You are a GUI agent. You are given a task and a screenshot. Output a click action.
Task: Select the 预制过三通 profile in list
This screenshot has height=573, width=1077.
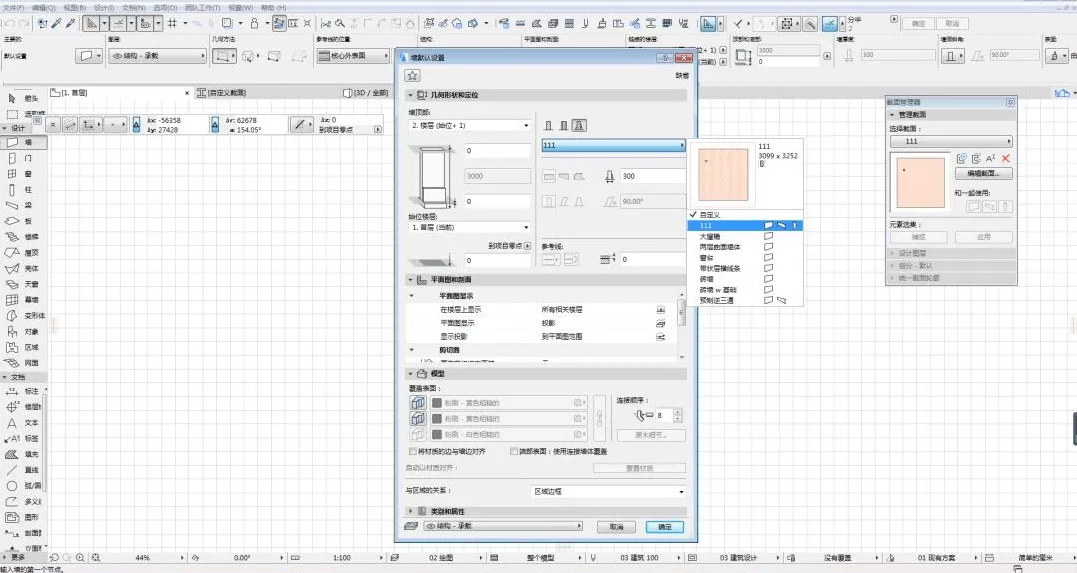[745, 300]
